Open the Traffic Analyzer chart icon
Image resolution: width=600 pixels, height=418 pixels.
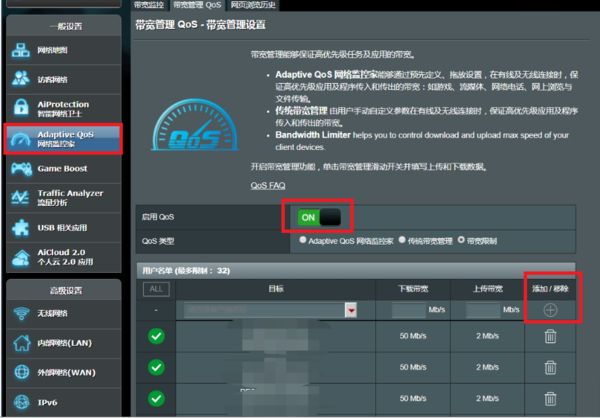tap(20, 198)
